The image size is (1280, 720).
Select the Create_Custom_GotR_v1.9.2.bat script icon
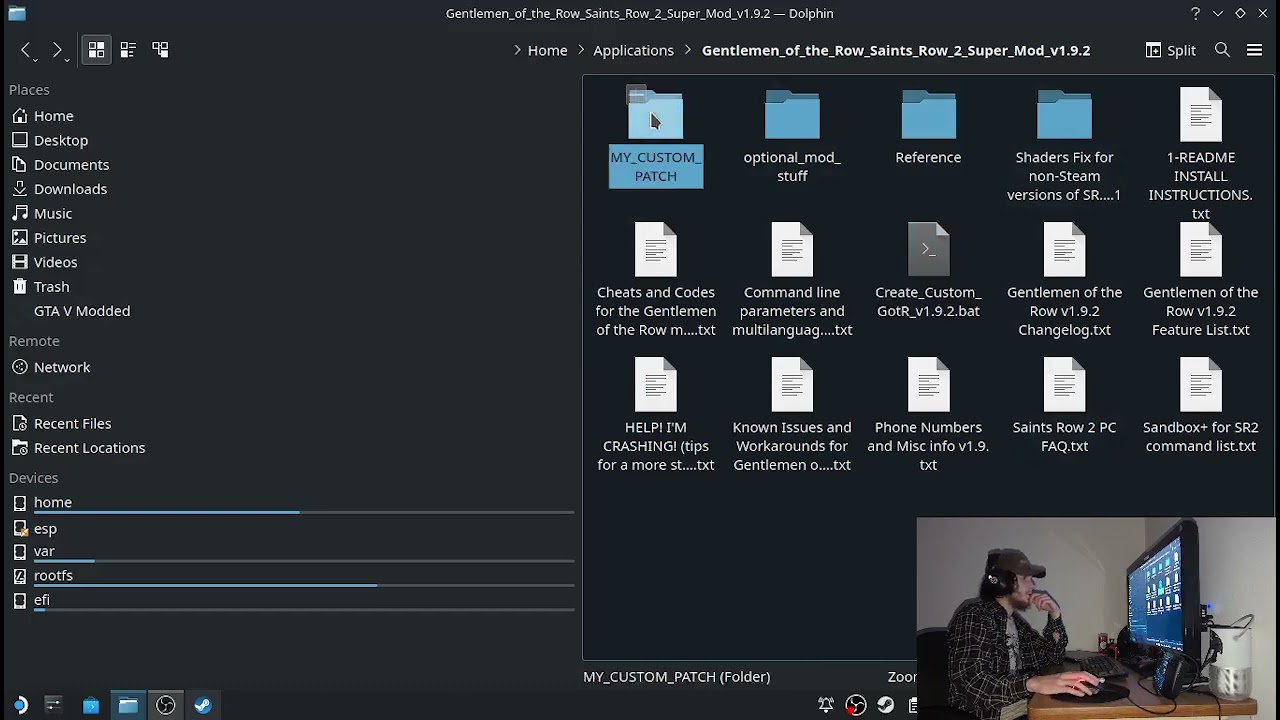point(928,249)
